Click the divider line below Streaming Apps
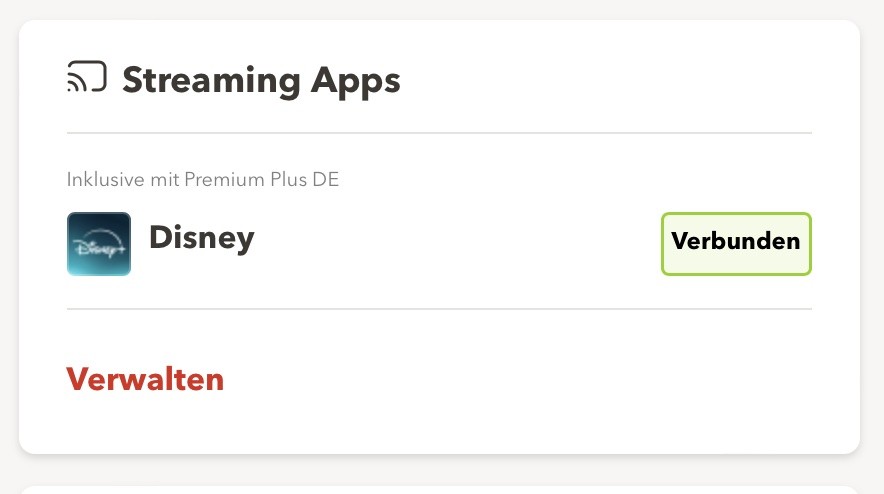The image size is (884, 494). click(439, 133)
